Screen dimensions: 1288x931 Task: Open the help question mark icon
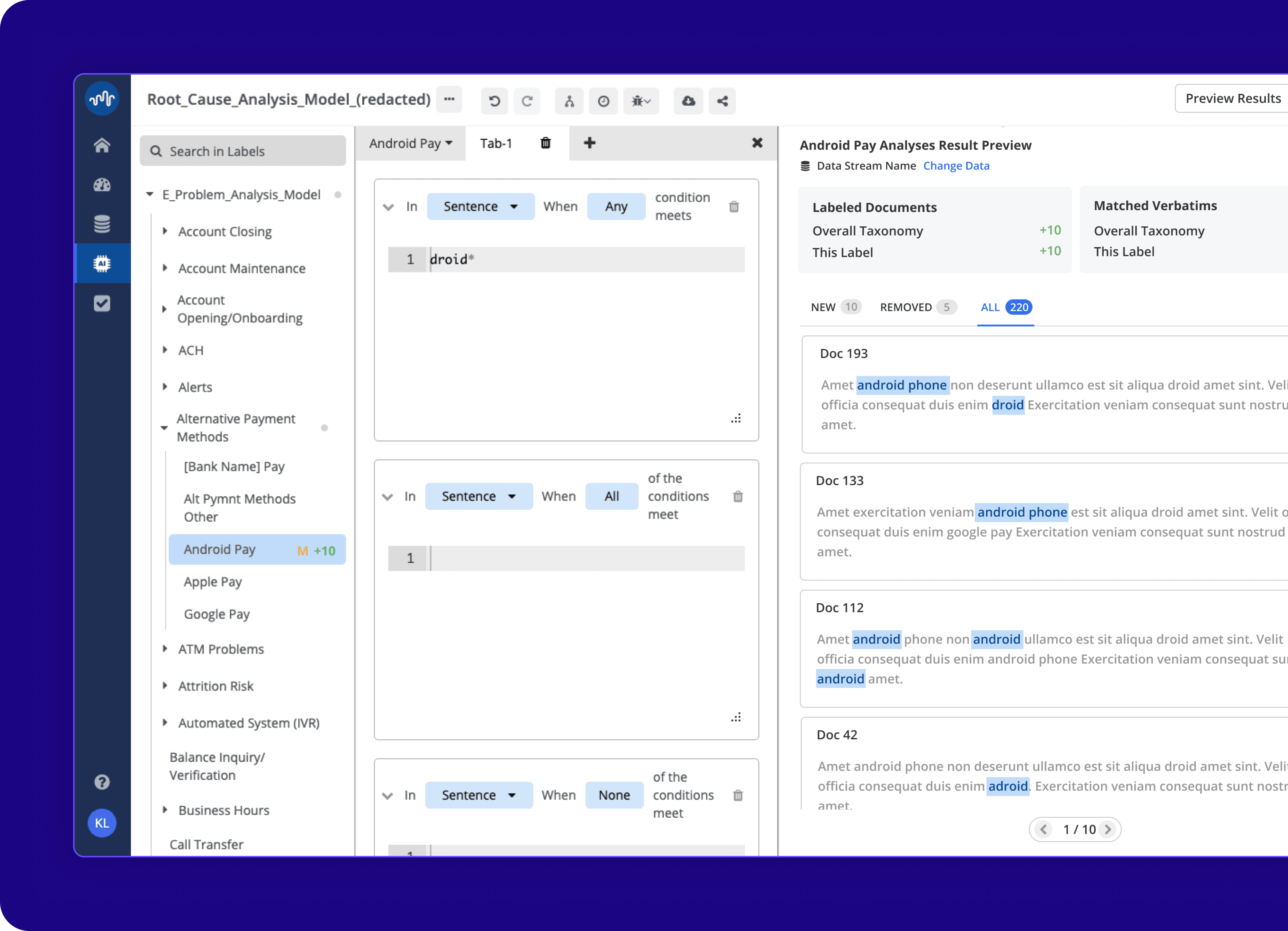point(102,782)
